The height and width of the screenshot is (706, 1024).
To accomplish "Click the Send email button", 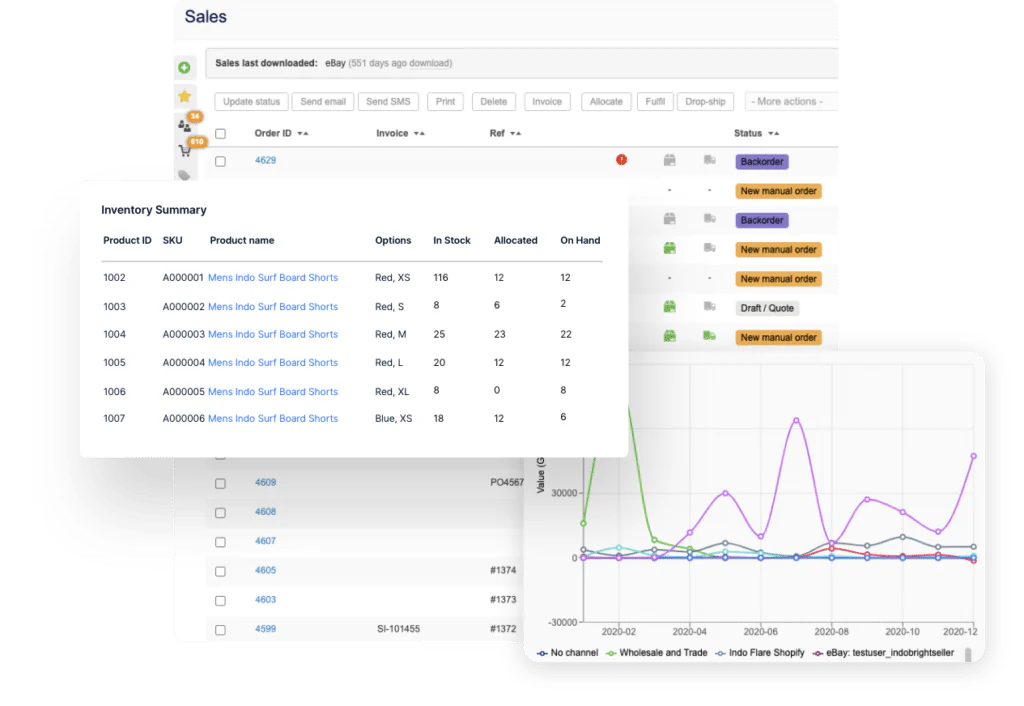I will click(323, 101).
